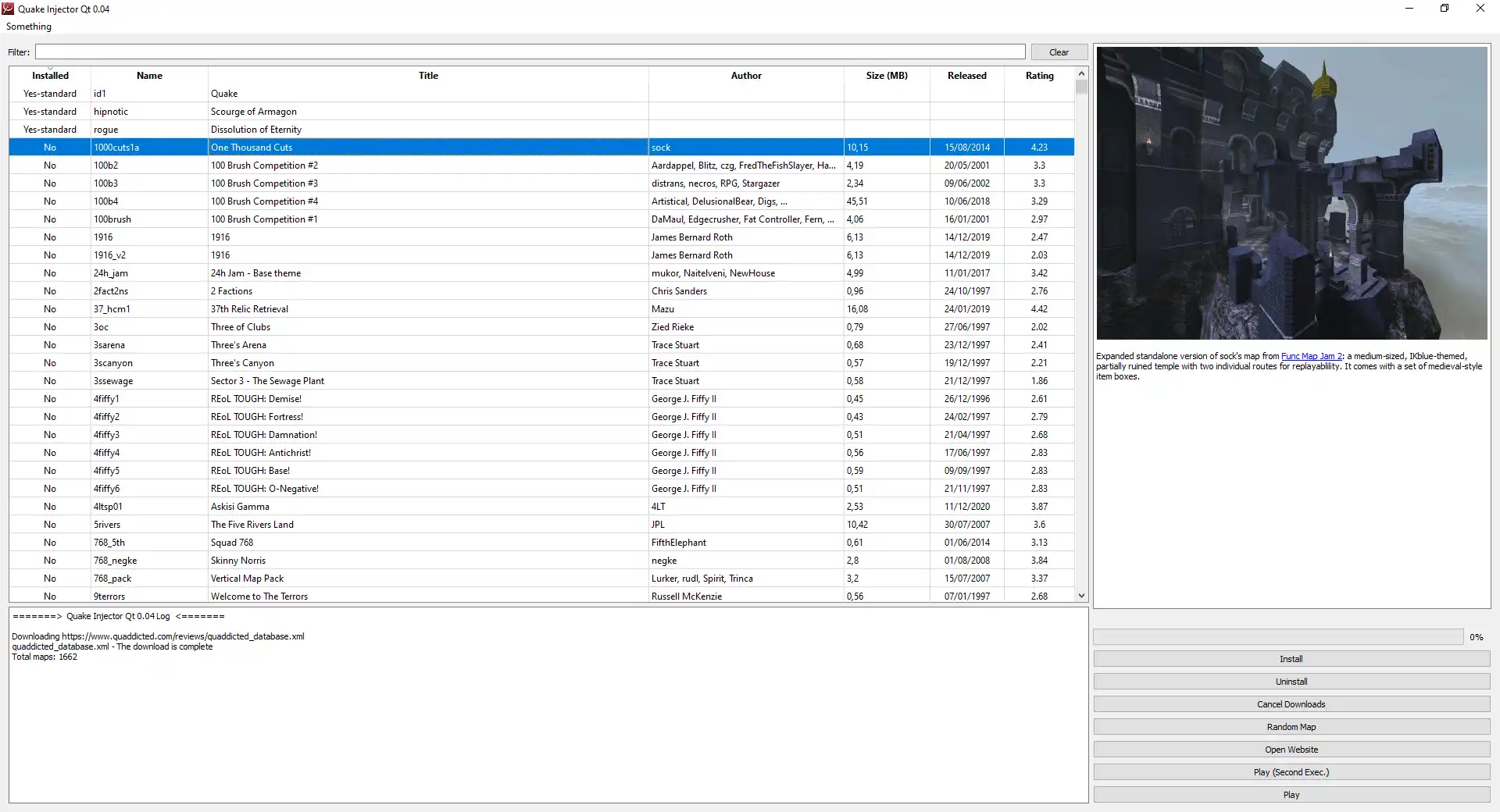The width and height of the screenshot is (1500, 812).
Task: Select the One Thousand Cuts row
Action: pyautogui.click(x=541, y=148)
